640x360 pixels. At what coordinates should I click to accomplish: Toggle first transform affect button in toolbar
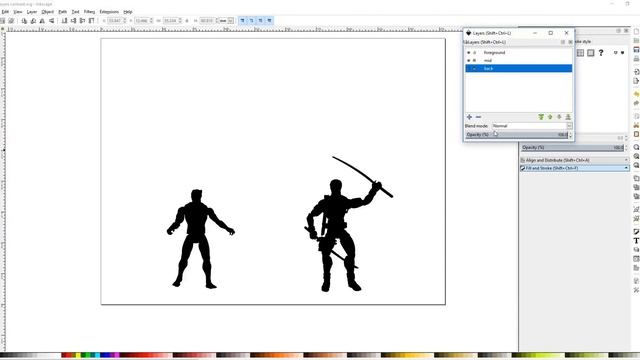coord(242,20)
